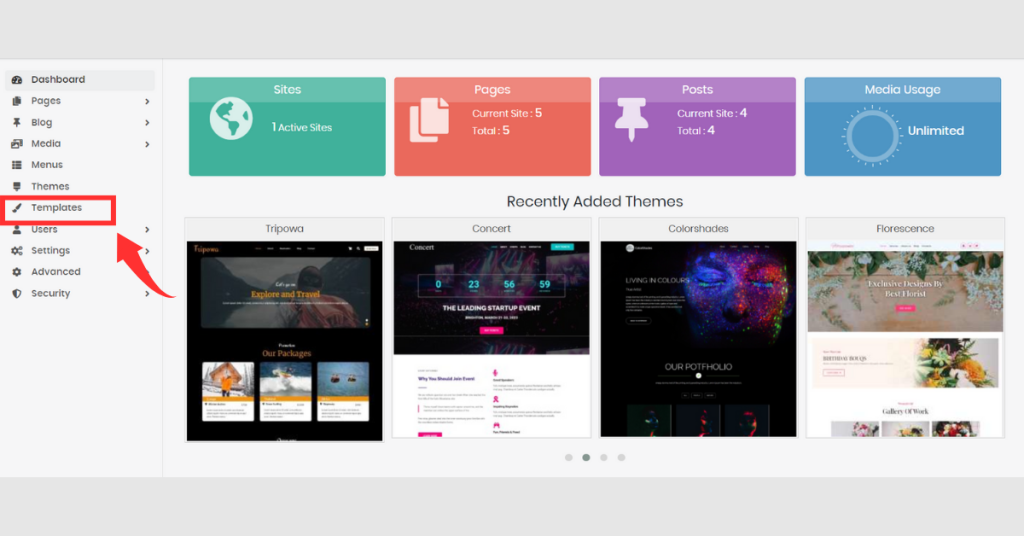Select the fourth carousel pagination dot
This screenshot has height=536, width=1024.
(622, 458)
